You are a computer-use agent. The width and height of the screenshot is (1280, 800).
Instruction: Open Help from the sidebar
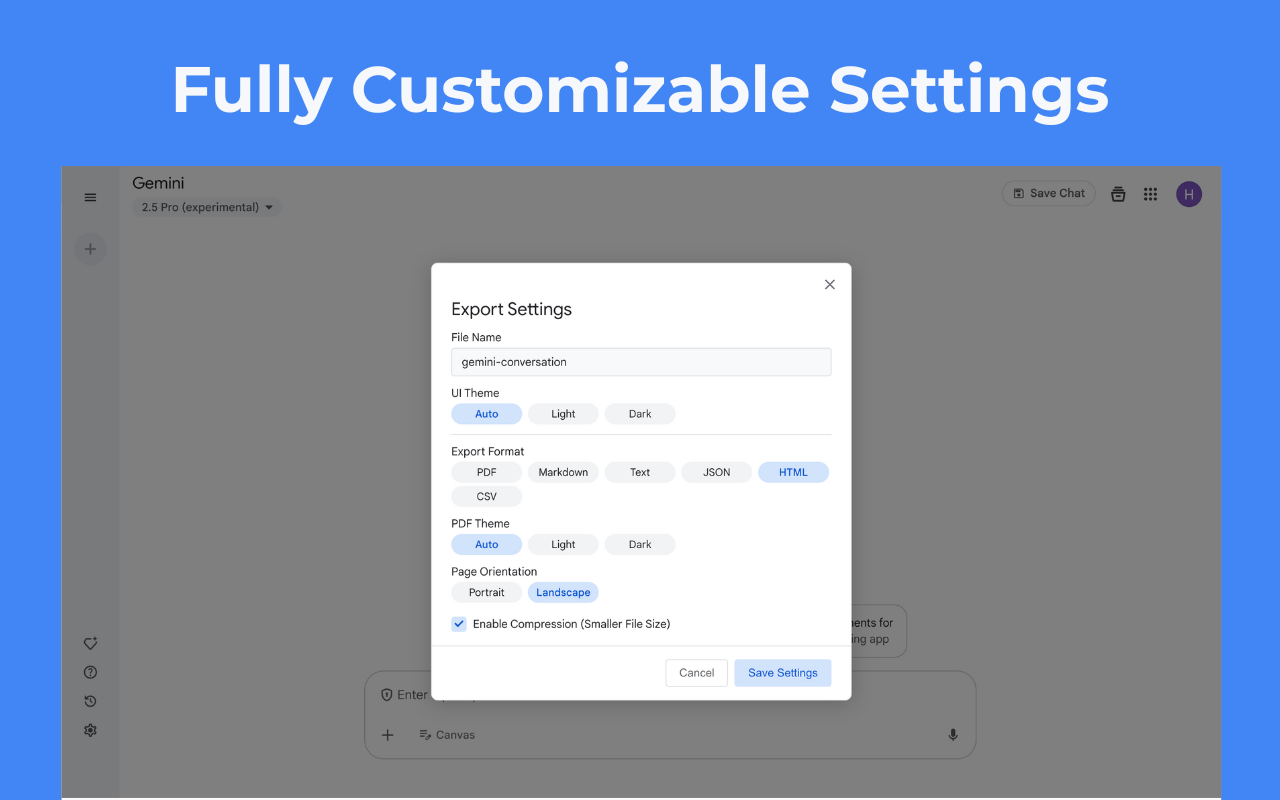[x=90, y=672]
